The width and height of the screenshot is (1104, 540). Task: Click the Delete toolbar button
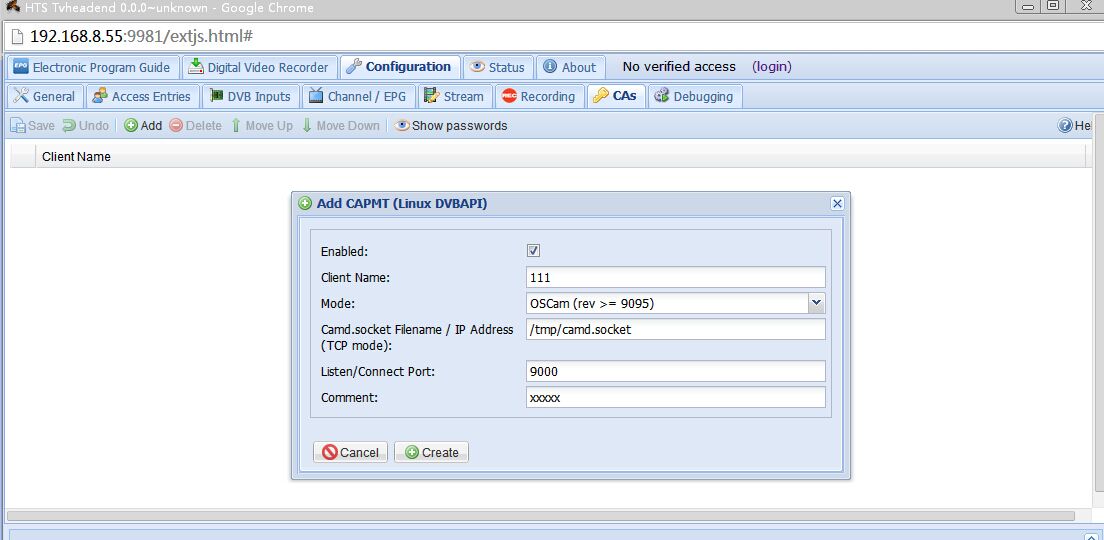pyautogui.click(x=195, y=126)
